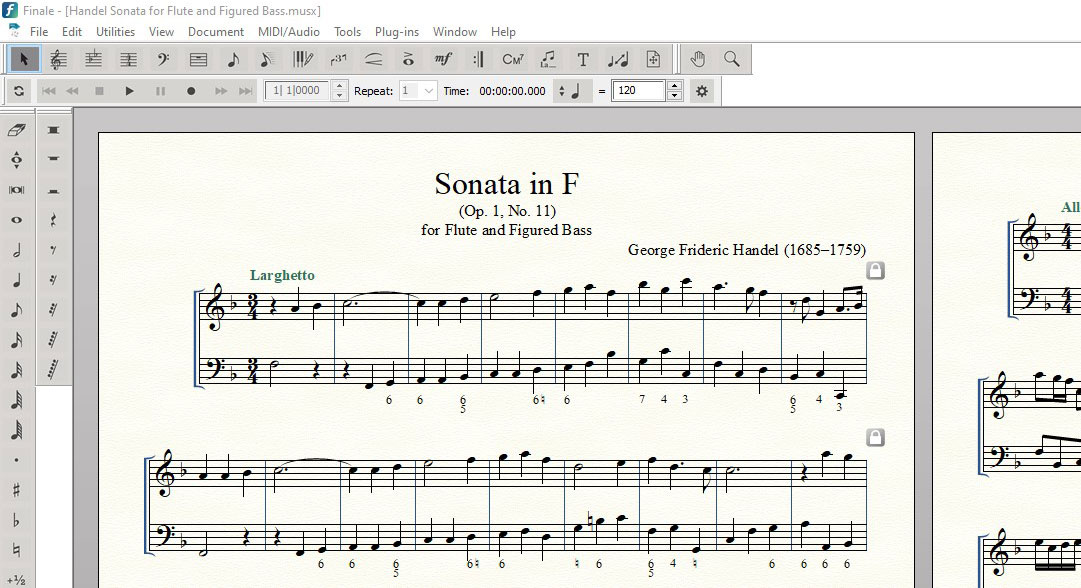The image size is (1081, 588).
Task: Choose the HyperScribe tool
Action: tap(303, 59)
